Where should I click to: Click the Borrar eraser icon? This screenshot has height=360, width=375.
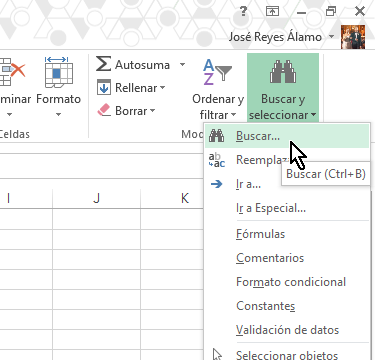104,110
